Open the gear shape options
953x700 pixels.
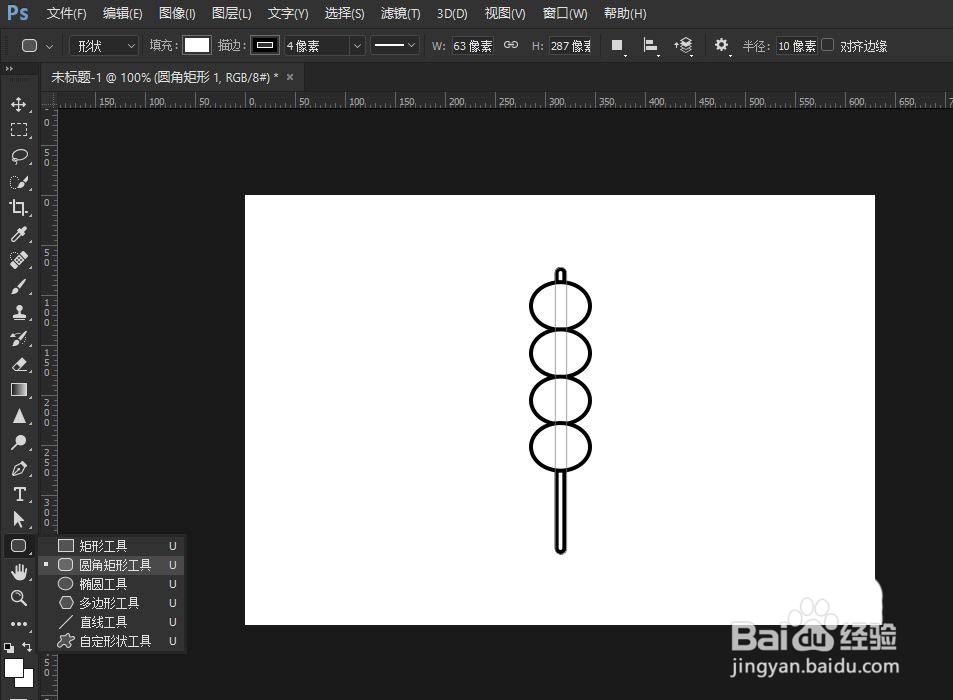point(721,46)
